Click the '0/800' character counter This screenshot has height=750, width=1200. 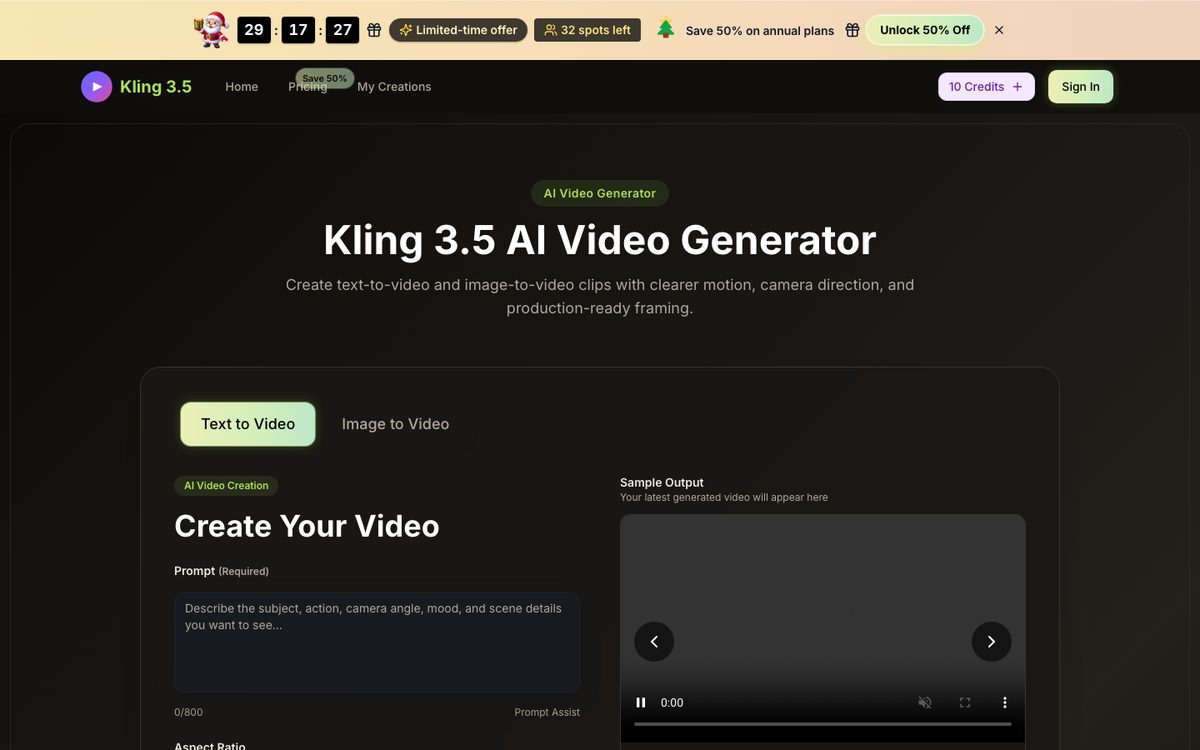pyautogui.click(x=188, y=712)
